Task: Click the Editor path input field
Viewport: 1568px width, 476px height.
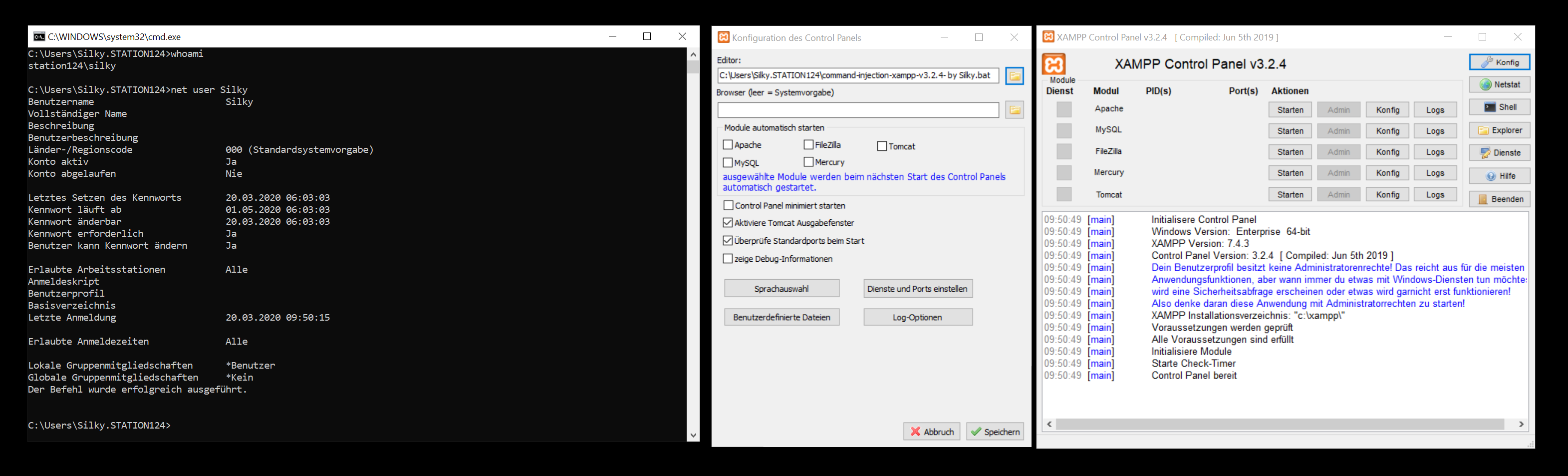Action: point(858,75)
